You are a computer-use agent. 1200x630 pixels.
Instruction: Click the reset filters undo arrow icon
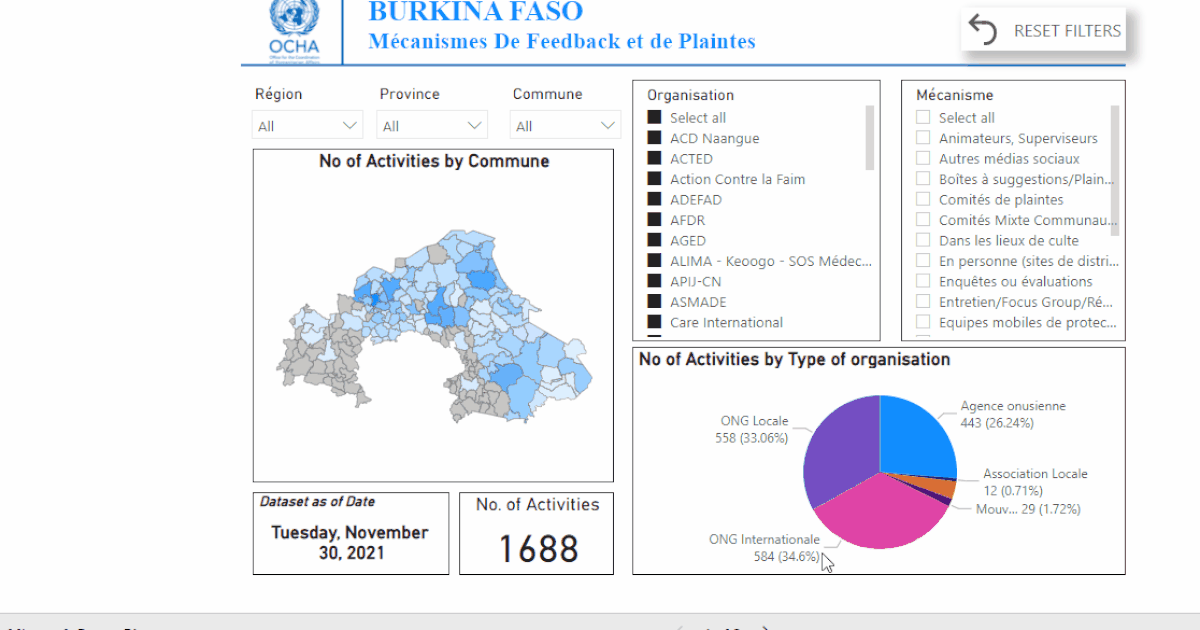pyautogui.click(x=983, y=31)
